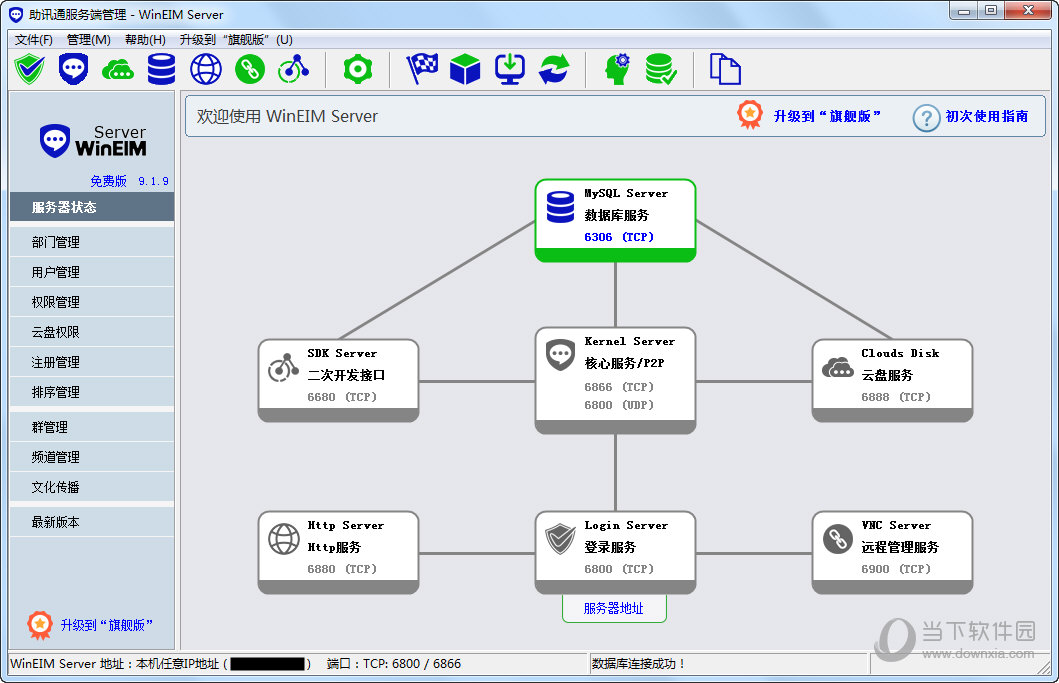Open the 初次使用指南 link

[987, 116]
